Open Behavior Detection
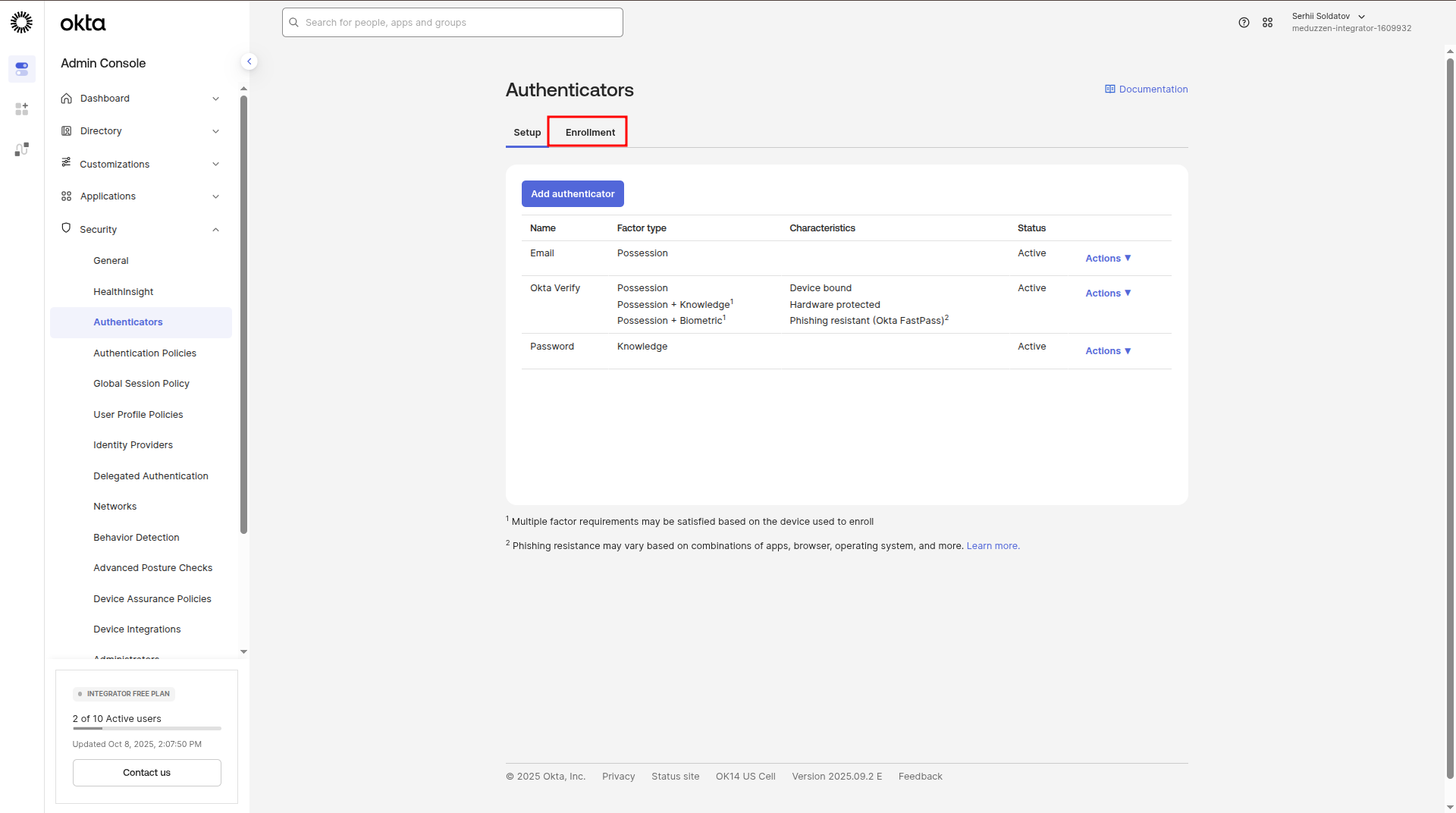Image resolution: width=1456 pixels, height=813 pixels. point(136,538)
